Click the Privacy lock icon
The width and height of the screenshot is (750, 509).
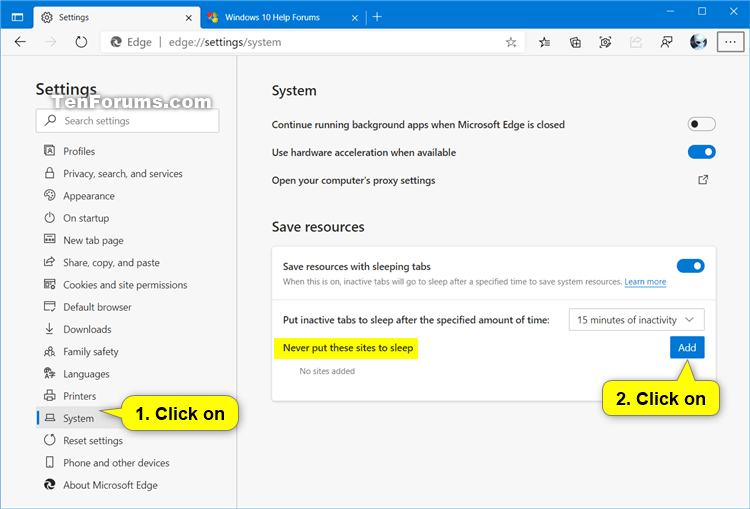pyautogui.click(x=49, y=173)
